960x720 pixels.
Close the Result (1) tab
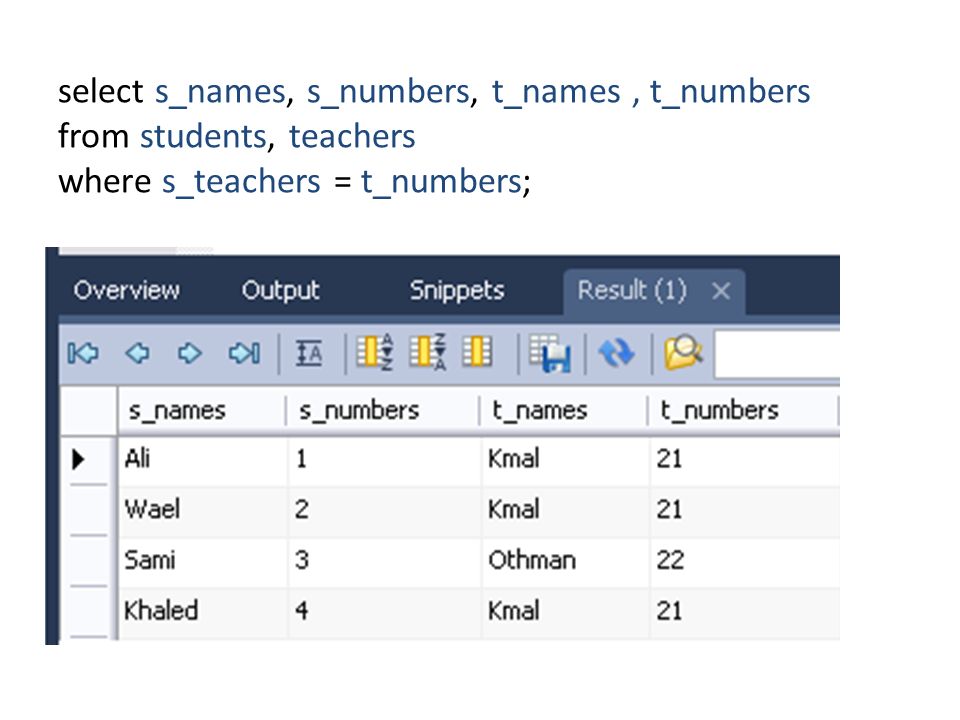point(721,291)
